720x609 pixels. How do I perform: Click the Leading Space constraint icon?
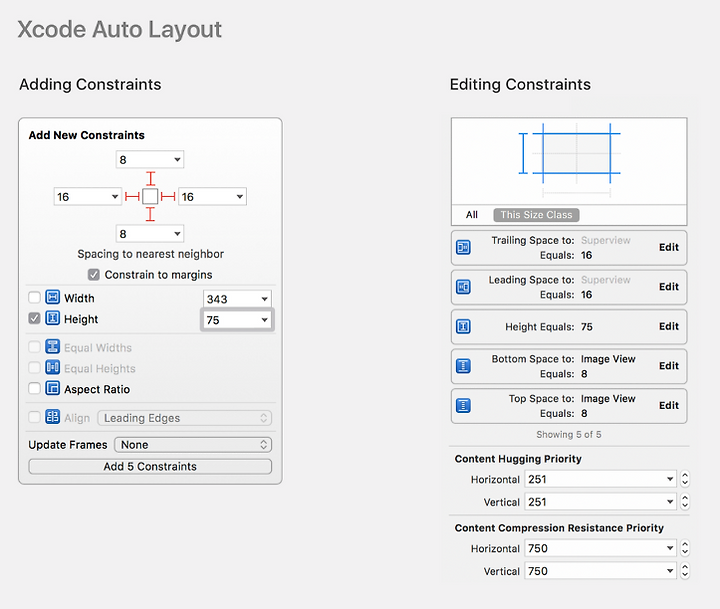tap(463, 287)
